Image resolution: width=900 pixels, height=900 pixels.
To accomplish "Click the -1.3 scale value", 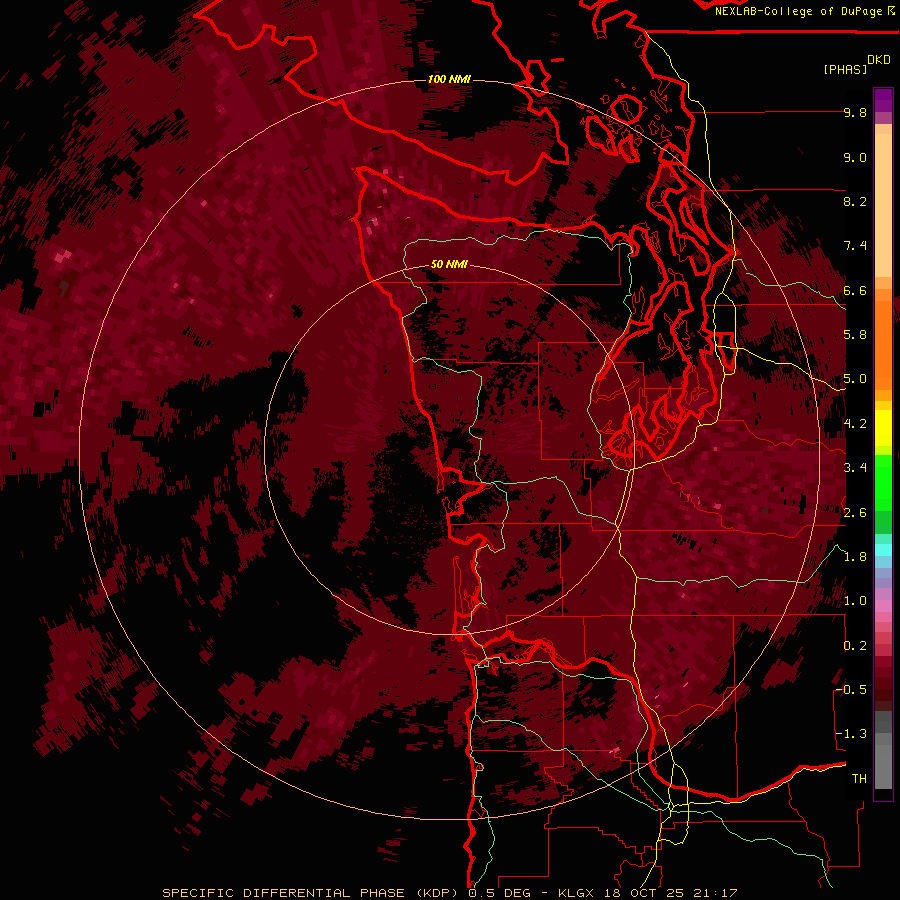I will click(x=851, y=734).
